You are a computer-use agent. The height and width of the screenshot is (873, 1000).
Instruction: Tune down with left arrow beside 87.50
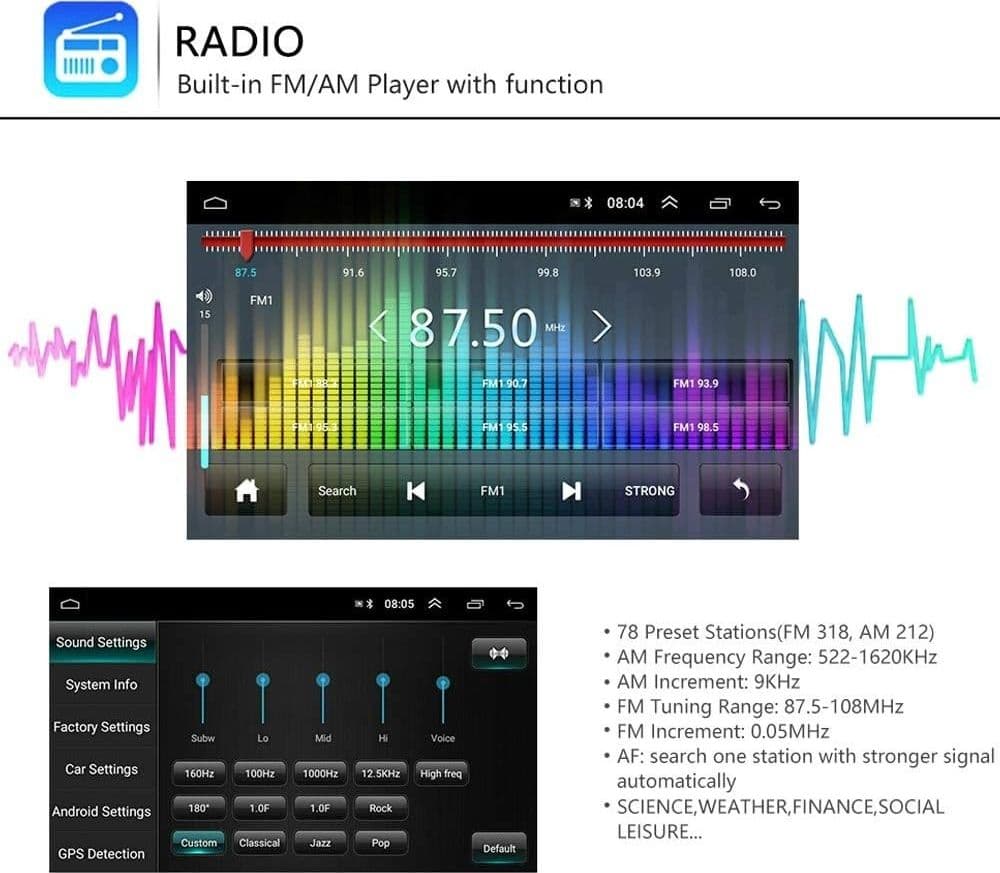click(x=378, y=327)
